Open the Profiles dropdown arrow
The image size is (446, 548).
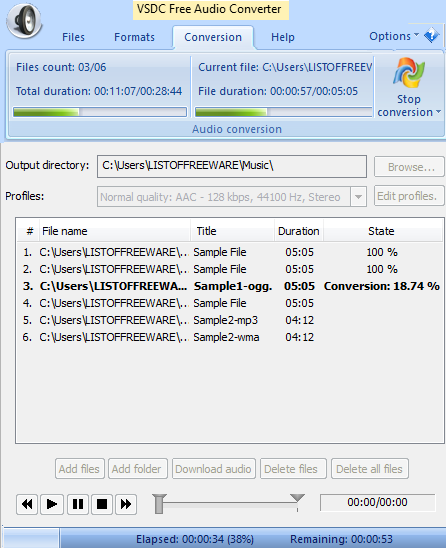tap(358, 197)
